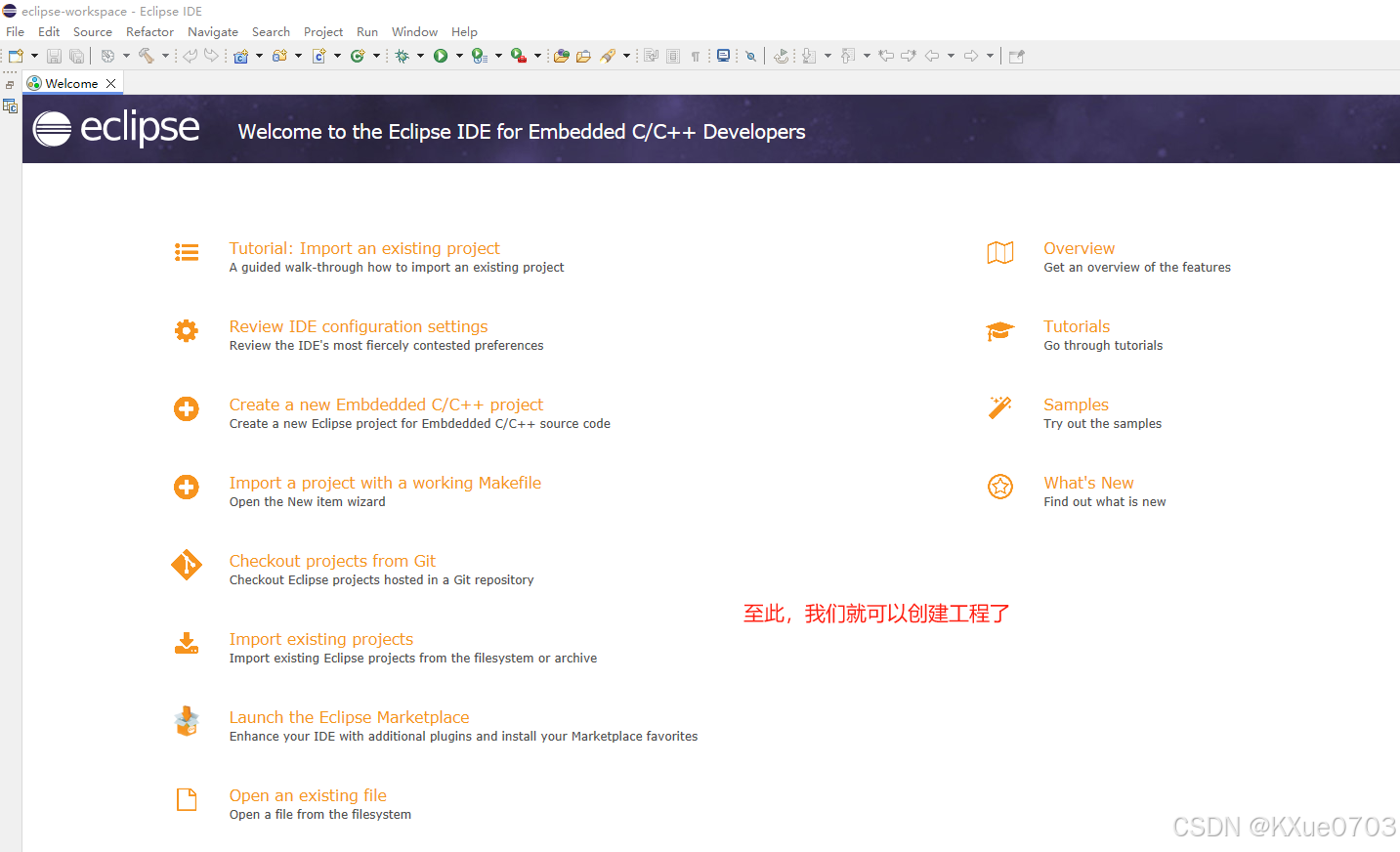Open the Back history dropdown arrow
The height and width of the screenshot is (852, 1400).
click(951, 56)
